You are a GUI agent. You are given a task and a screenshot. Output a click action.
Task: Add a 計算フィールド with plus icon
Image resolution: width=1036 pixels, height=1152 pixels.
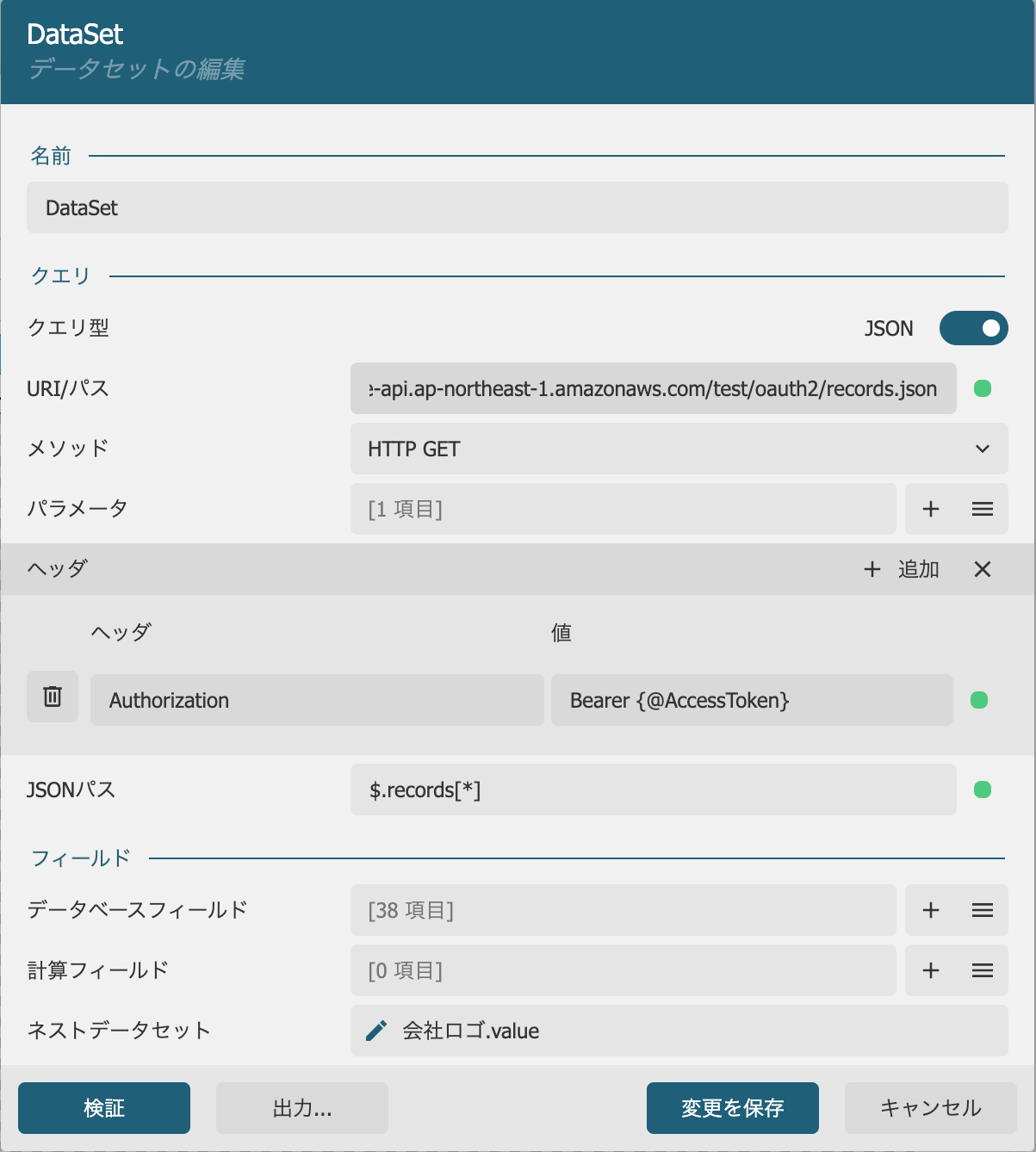pyautogui.click(x=931, y=970)
